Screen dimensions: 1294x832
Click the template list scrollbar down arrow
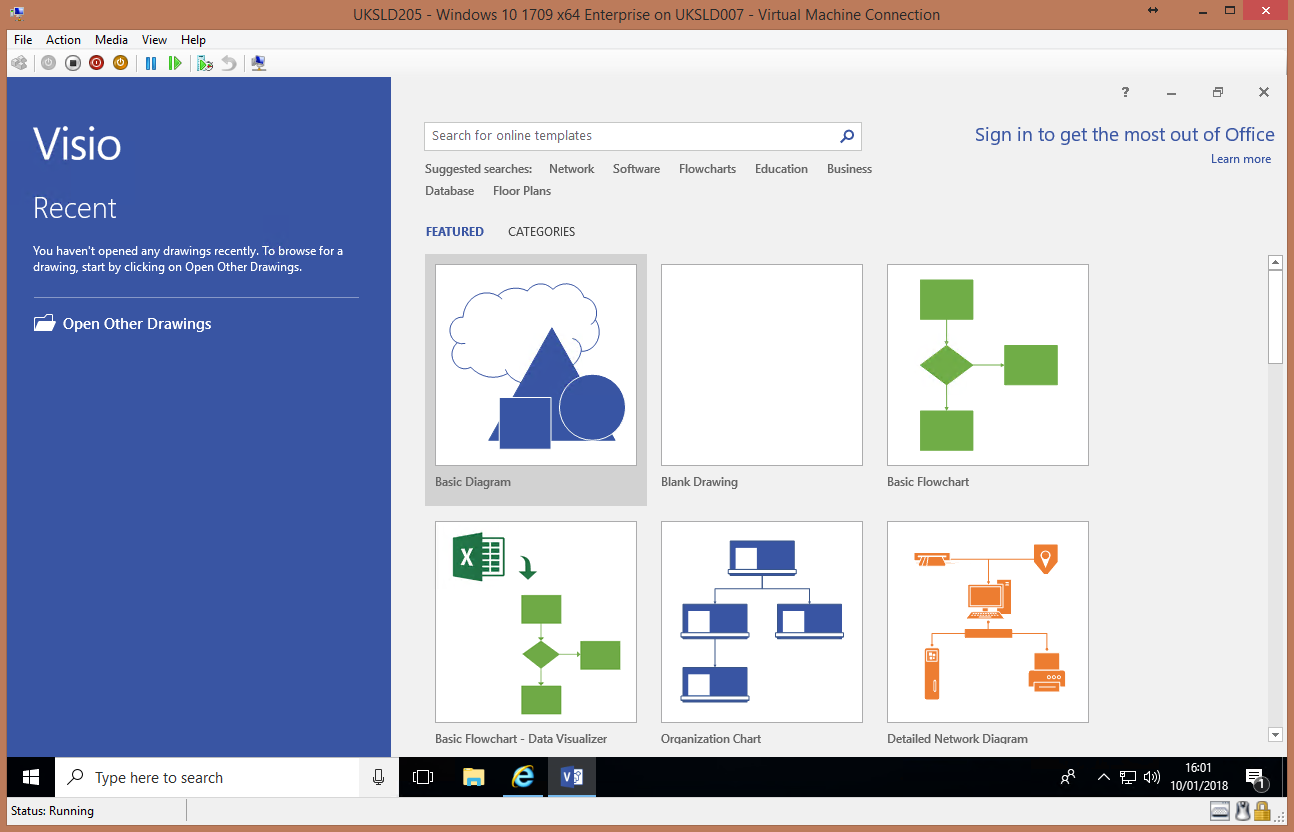click(1275, 734)
